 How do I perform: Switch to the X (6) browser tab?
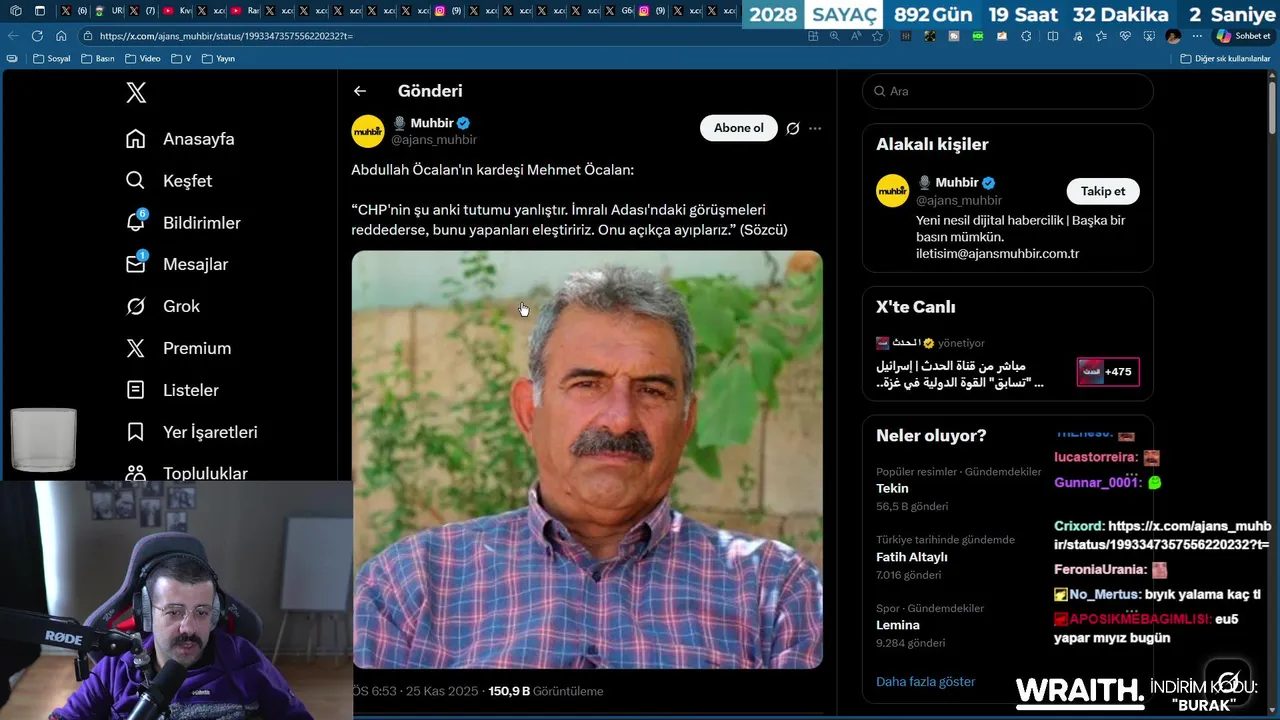pyautogui.click(x=74, y=11)
